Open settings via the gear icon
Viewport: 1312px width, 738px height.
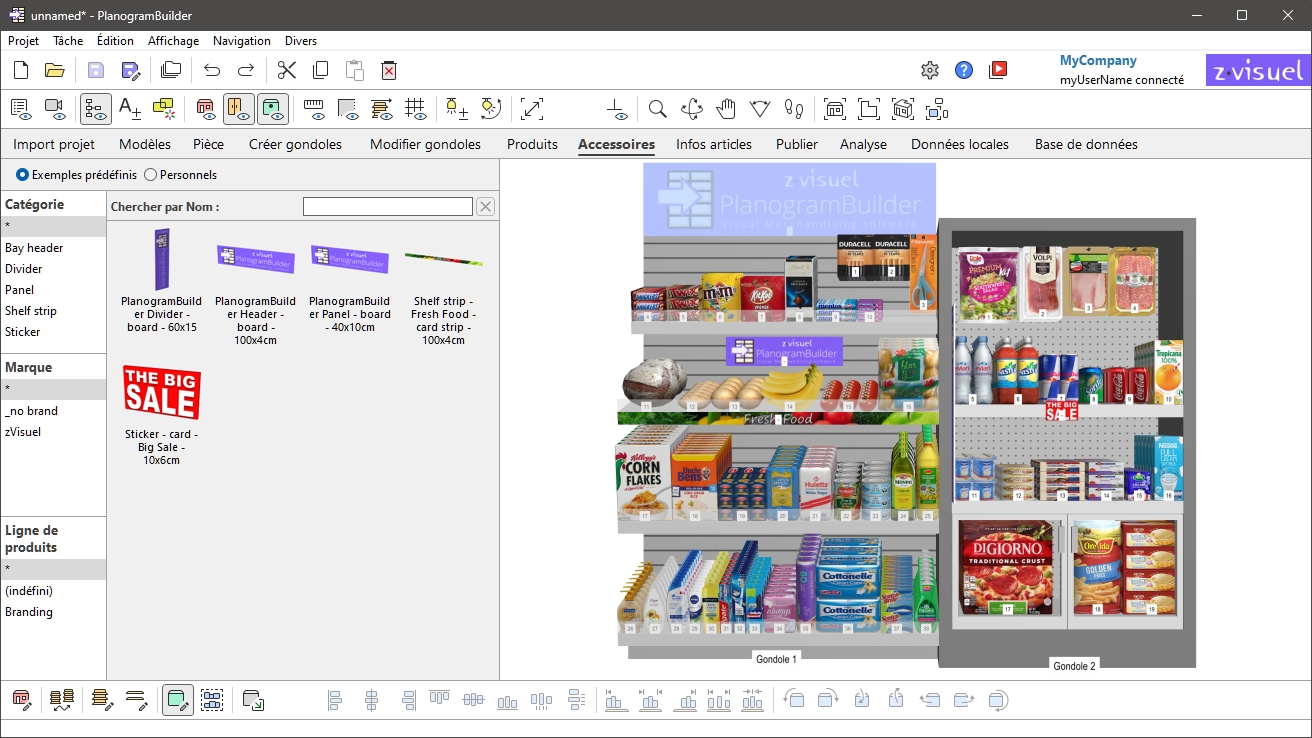pos(930,70)
